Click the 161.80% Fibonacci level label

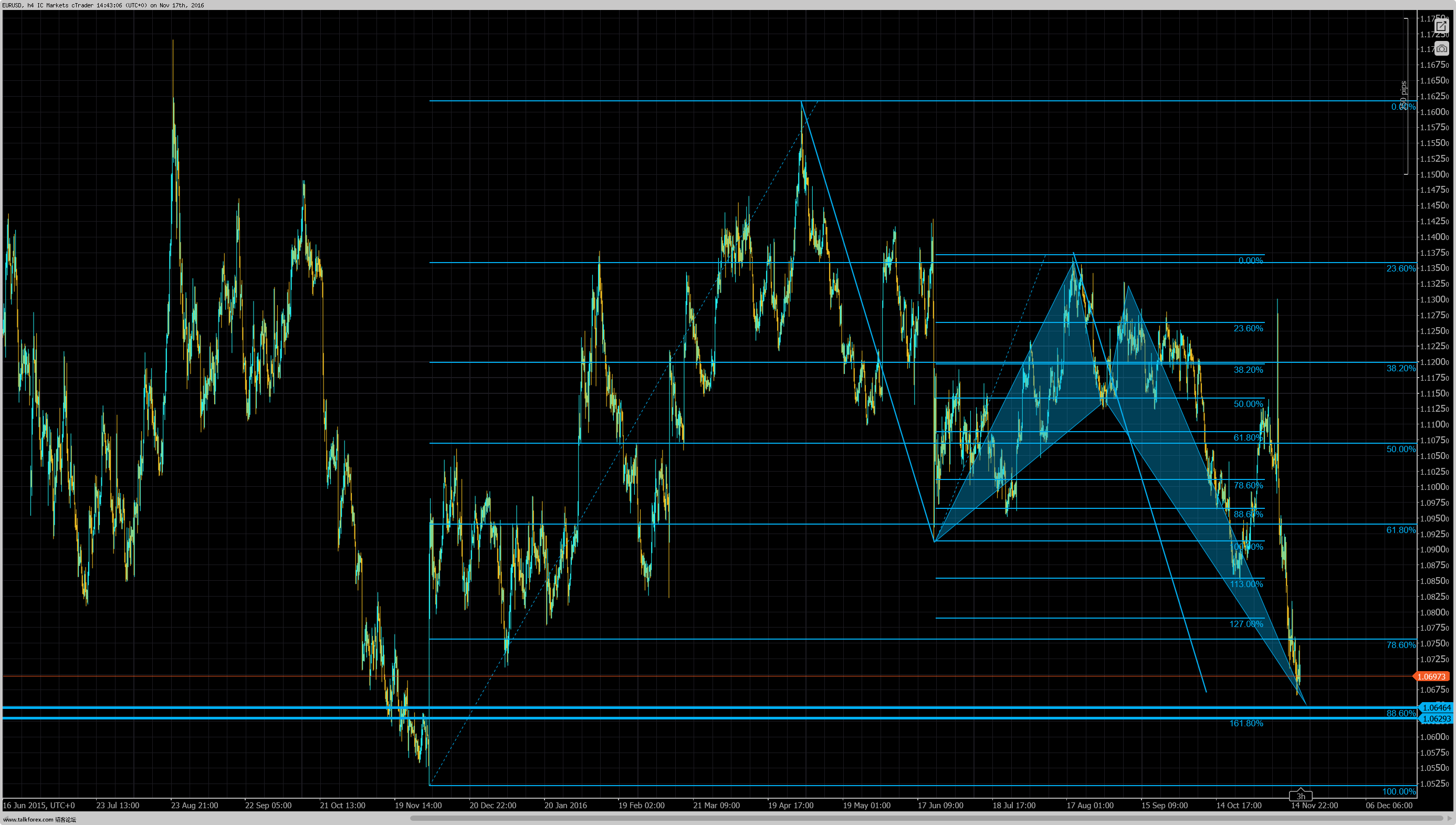pyautogui.click(x=1246, y=724)
